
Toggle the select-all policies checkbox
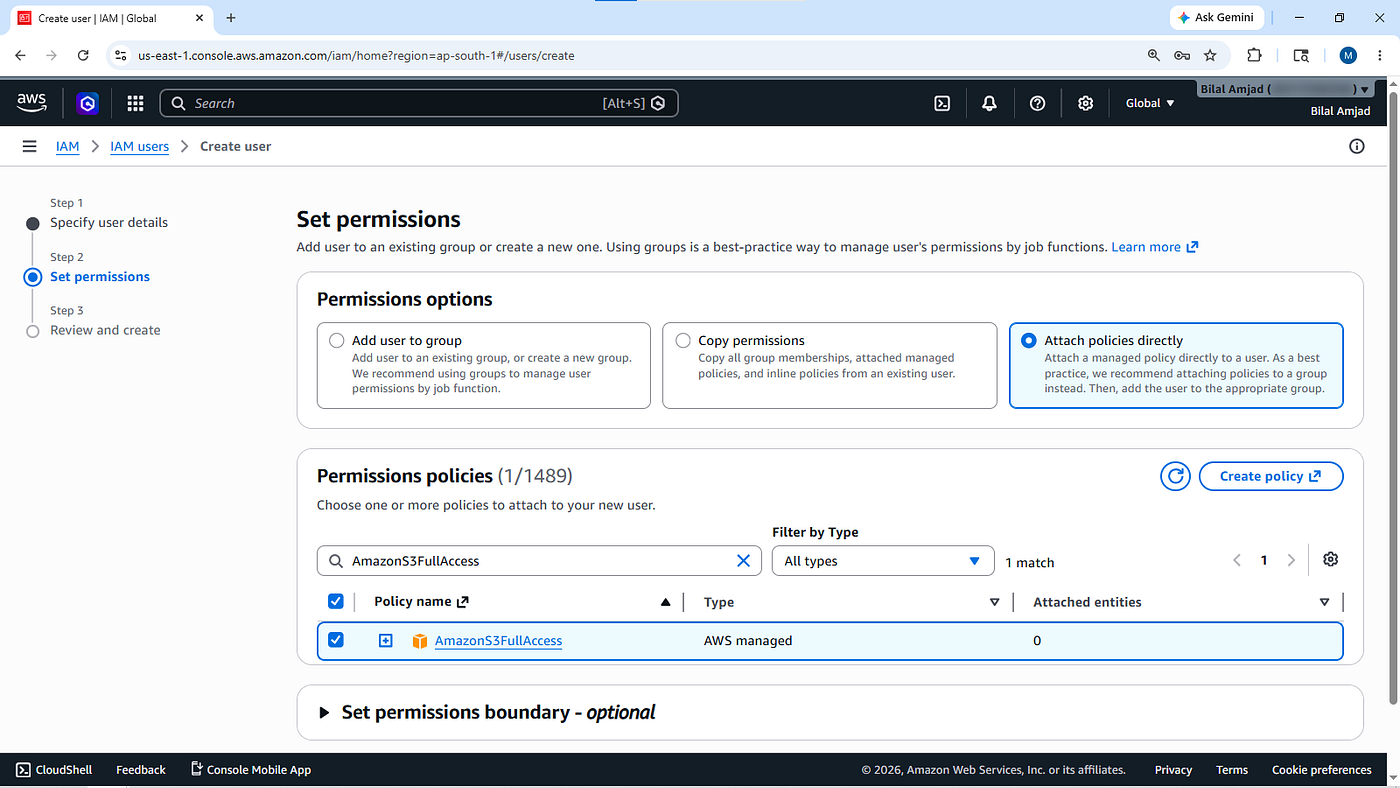coord(336,601)
